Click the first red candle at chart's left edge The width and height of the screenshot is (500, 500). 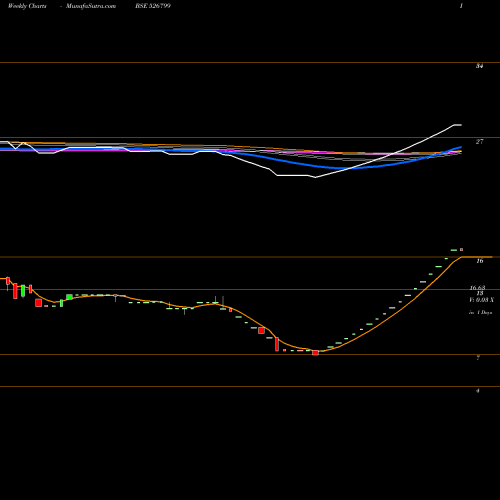(8, 281)
